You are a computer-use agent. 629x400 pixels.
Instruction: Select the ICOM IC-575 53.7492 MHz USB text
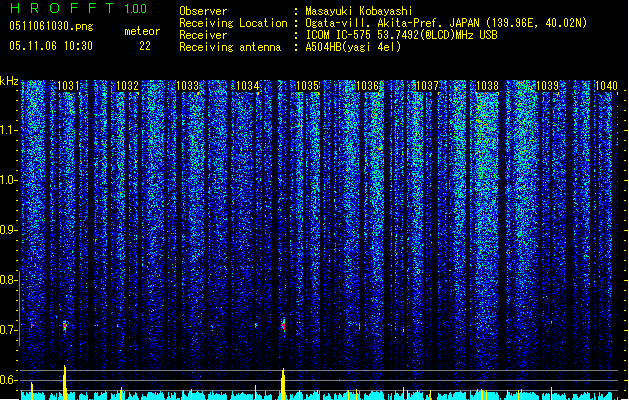401,35
